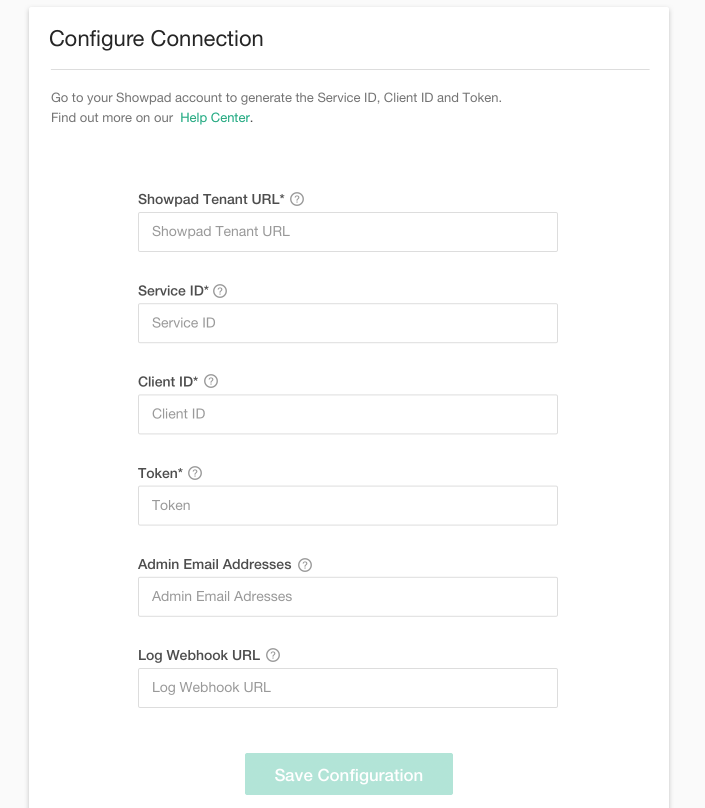Click the Admin Email Addresses label
The height and width of the screenshot is (808, 705).
point(216,564)
